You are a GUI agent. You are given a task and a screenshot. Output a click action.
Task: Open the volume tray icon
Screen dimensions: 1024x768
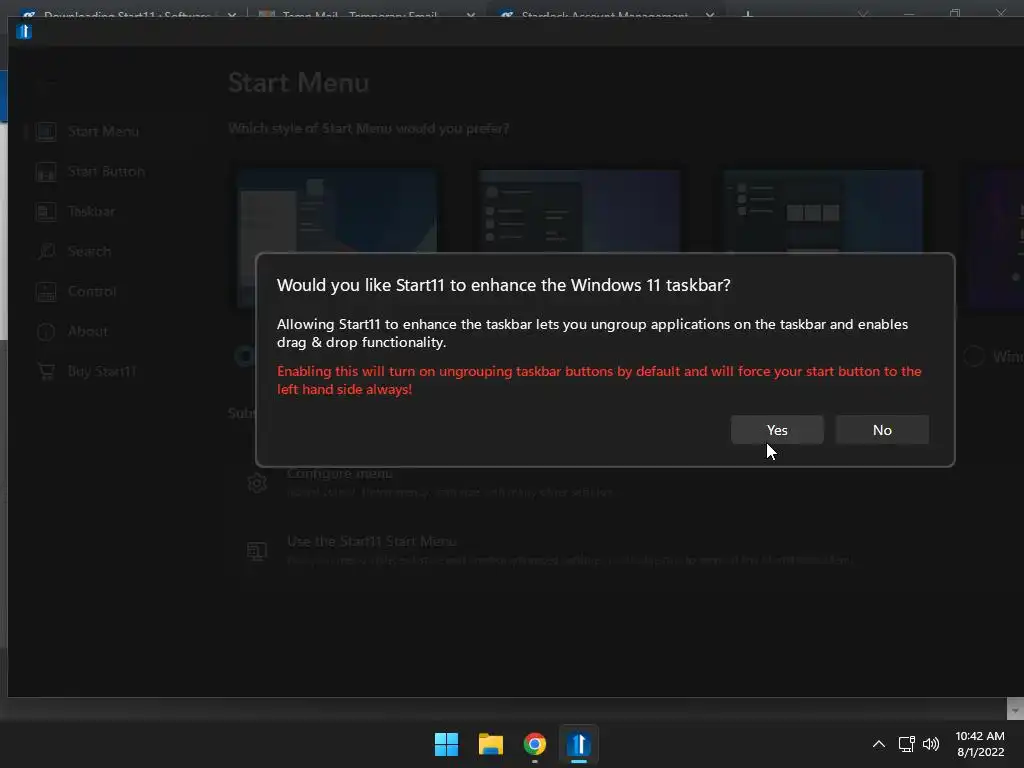[931, 744]
